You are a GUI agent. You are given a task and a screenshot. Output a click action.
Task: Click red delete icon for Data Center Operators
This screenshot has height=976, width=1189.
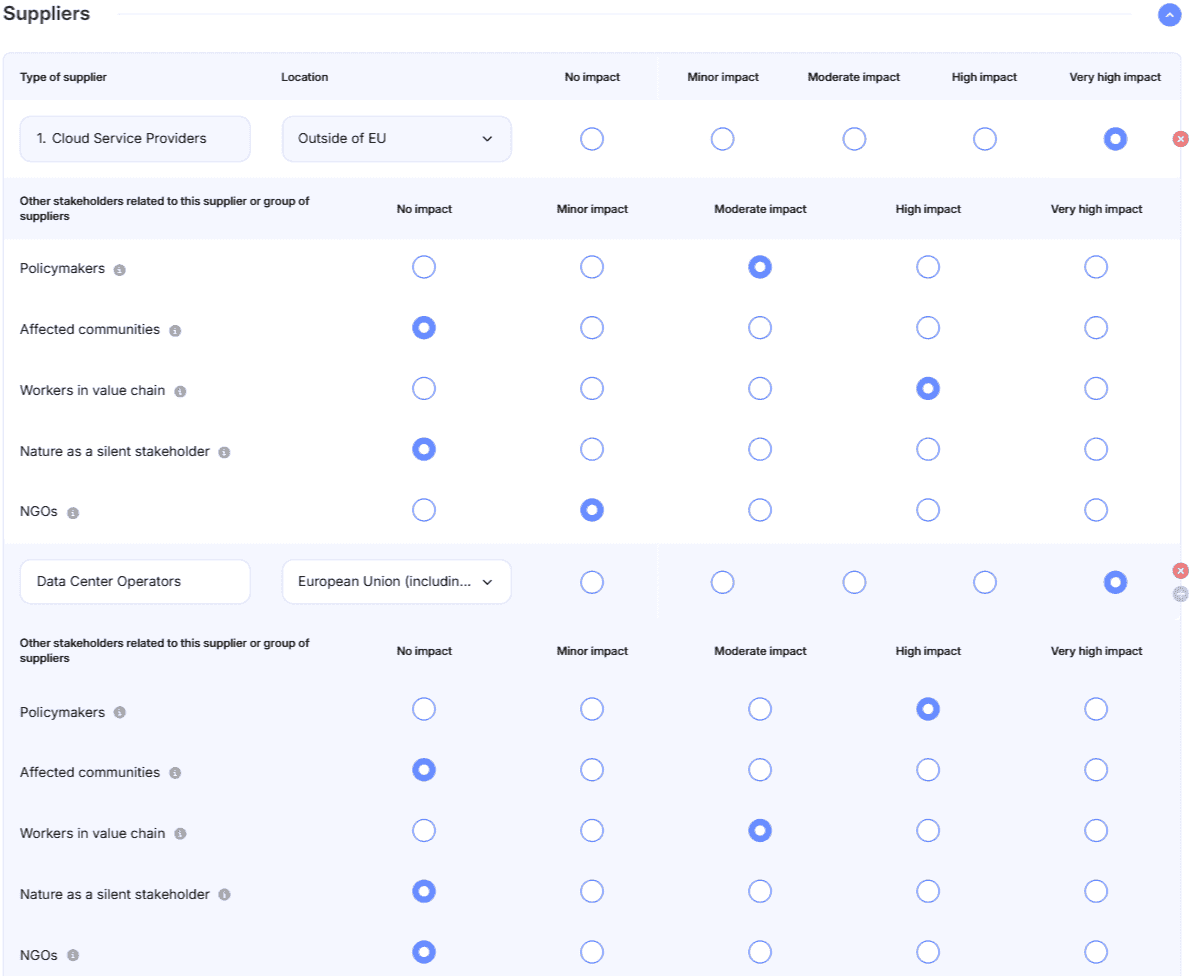coord(1180,571)
